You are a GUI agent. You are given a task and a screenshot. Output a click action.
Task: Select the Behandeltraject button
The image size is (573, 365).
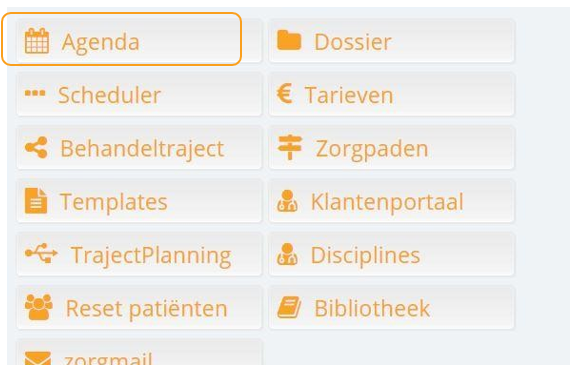point(139,148)
